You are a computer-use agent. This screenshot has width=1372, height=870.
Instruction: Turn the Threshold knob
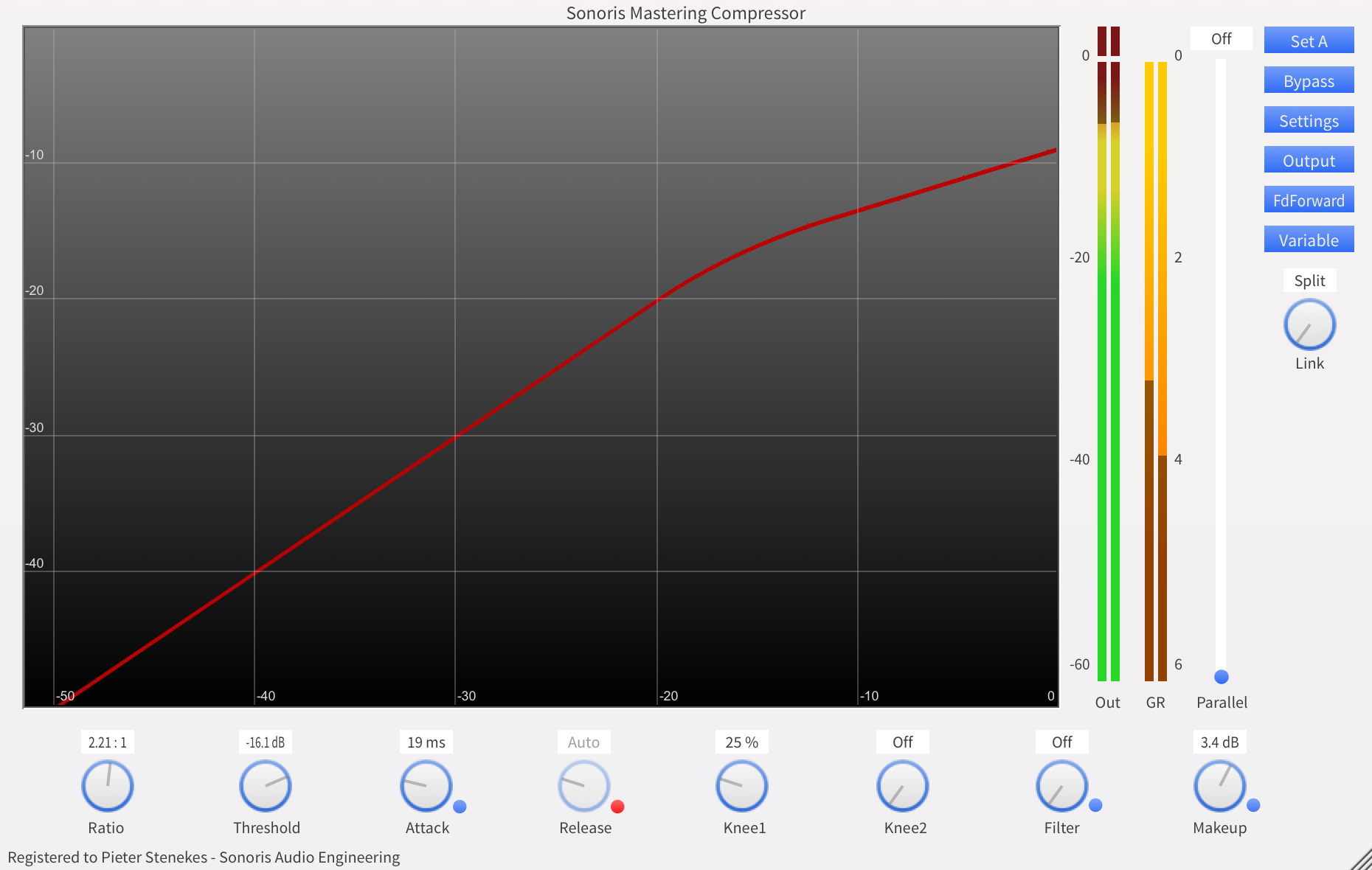266,786
